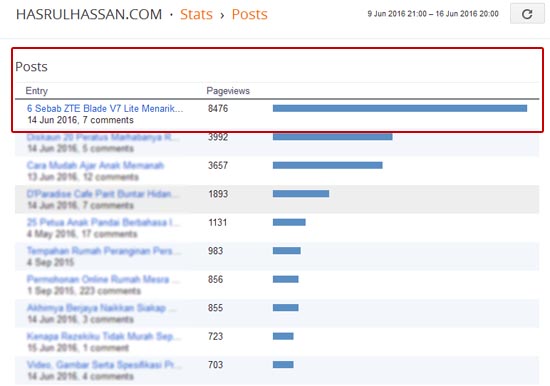Click the 983 pageviews value
Screen dimensions: 550x386
[215, 251]
